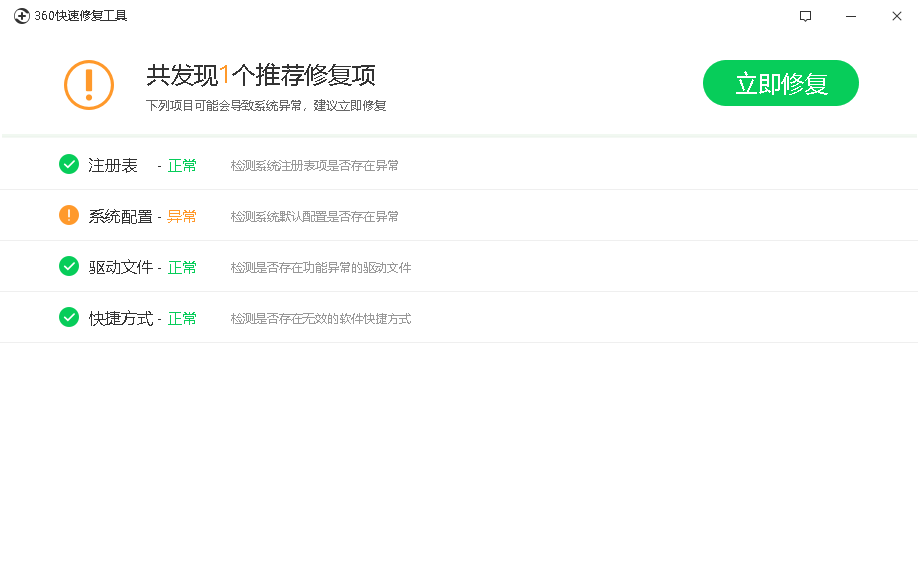Click the large orange exclamation circle icon
Image resolution: width=920 pixels, height=580 pixels.
tap(88, 84)
